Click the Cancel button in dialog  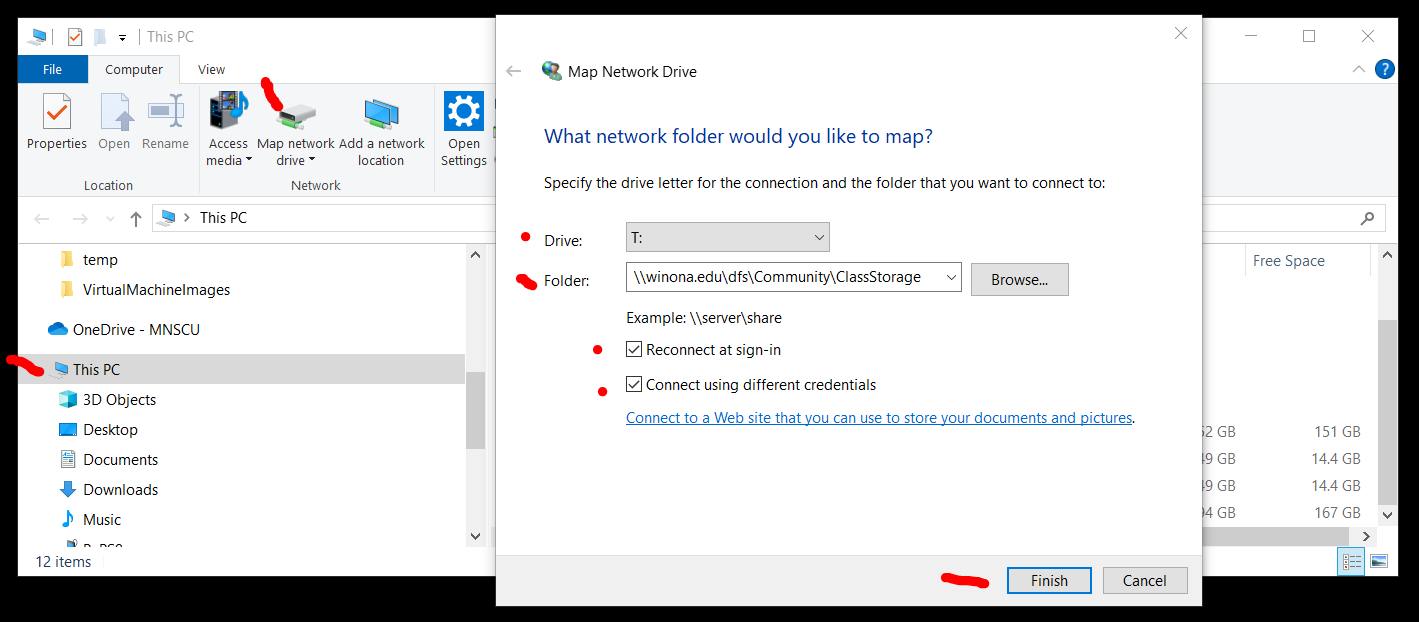click(x=1145, y=580)
